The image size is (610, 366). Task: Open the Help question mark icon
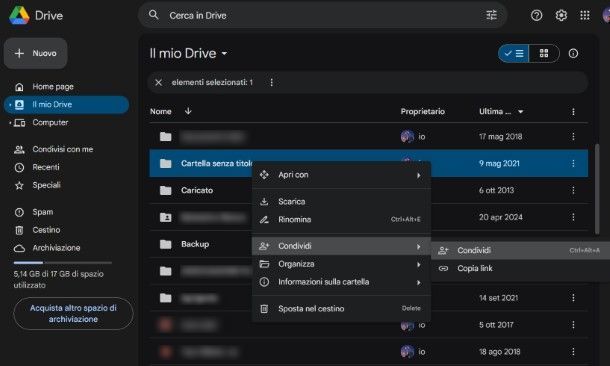click(536, 15)
